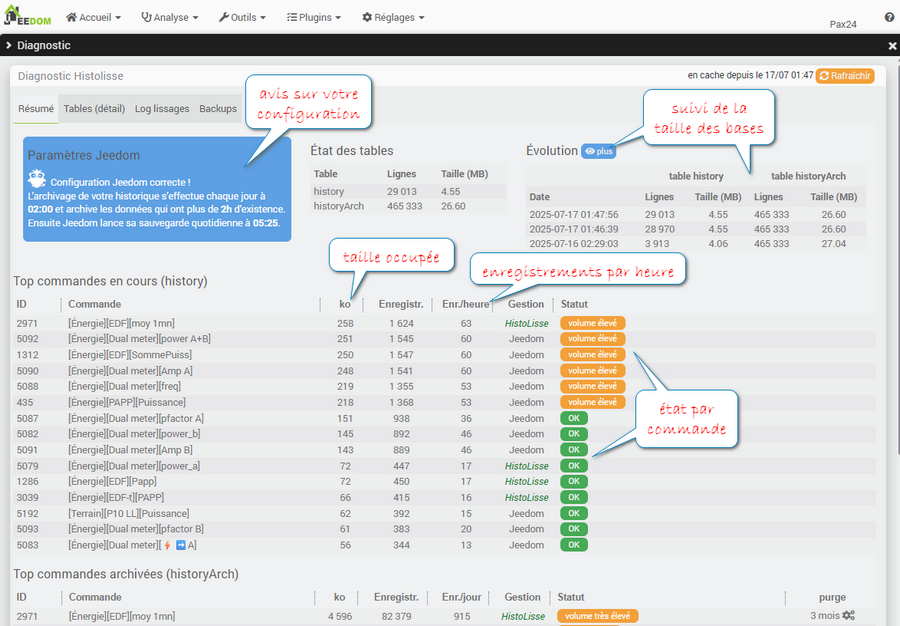900x626 pixels.
Task: Click the Pax24 user label
Action: click(843, 24)
